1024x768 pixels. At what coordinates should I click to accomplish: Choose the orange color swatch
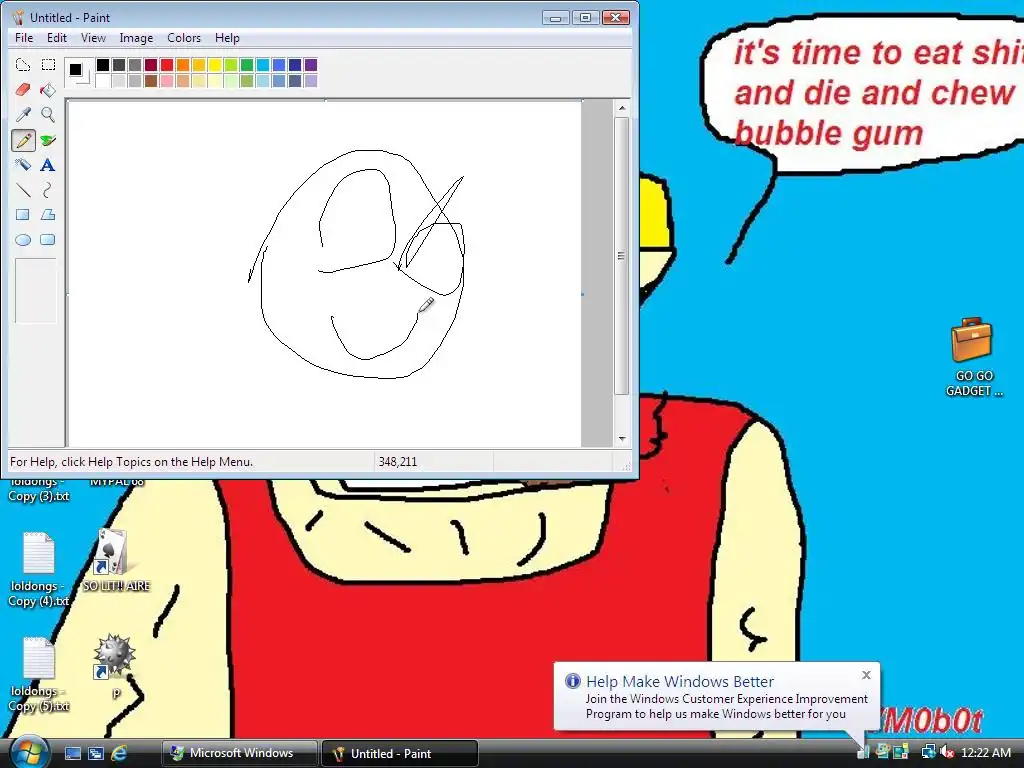pos(183,65)
